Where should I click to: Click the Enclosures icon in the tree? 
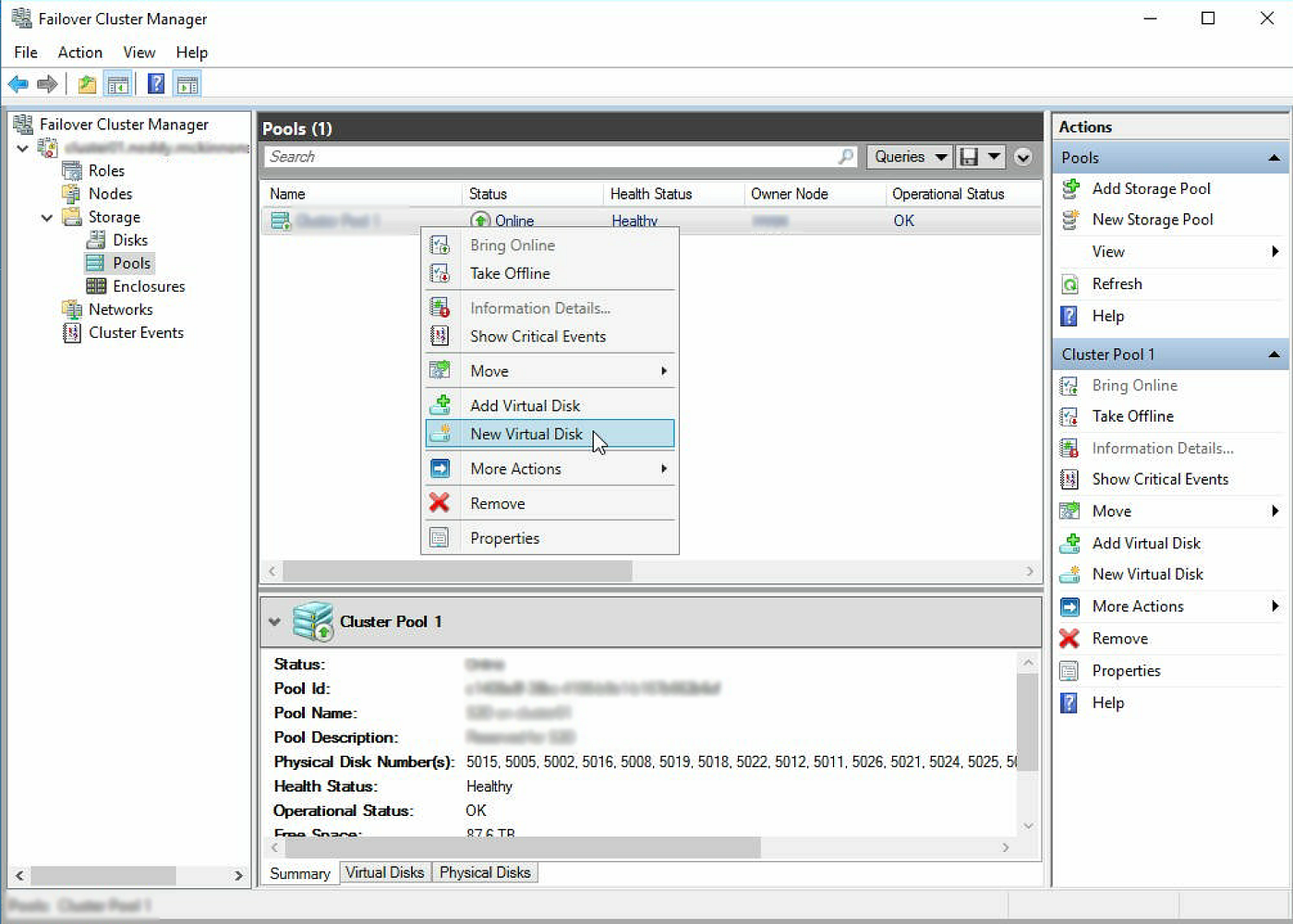[x=96, y=286]
